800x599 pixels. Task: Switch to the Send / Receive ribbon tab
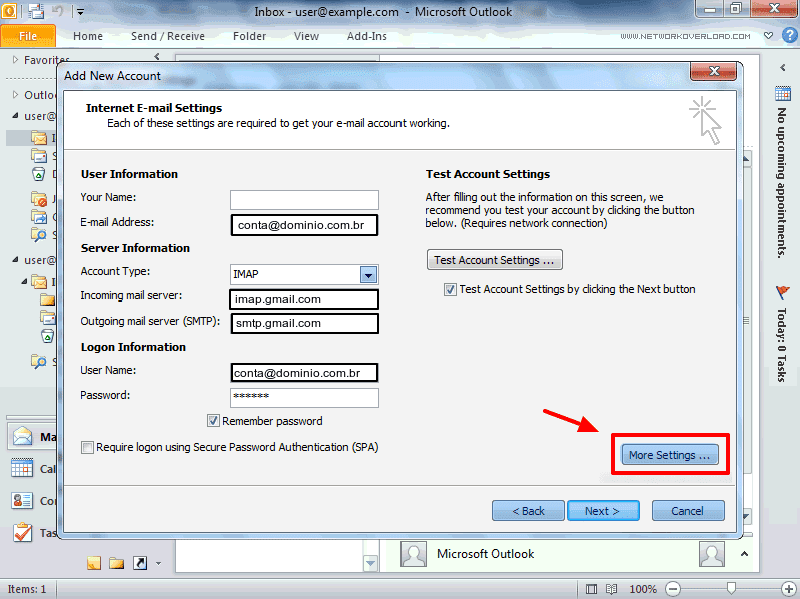pos(167,36)
